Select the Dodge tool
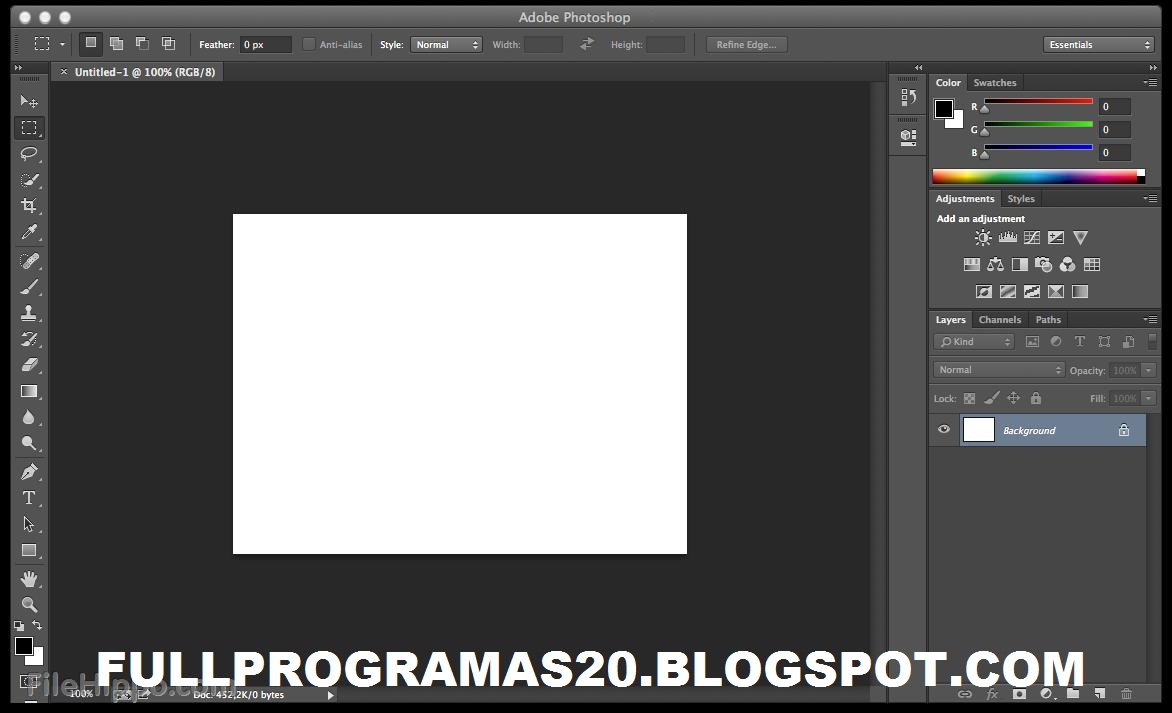The width and height of the screenshot is (1172, 713). click(x=29, y=443)
